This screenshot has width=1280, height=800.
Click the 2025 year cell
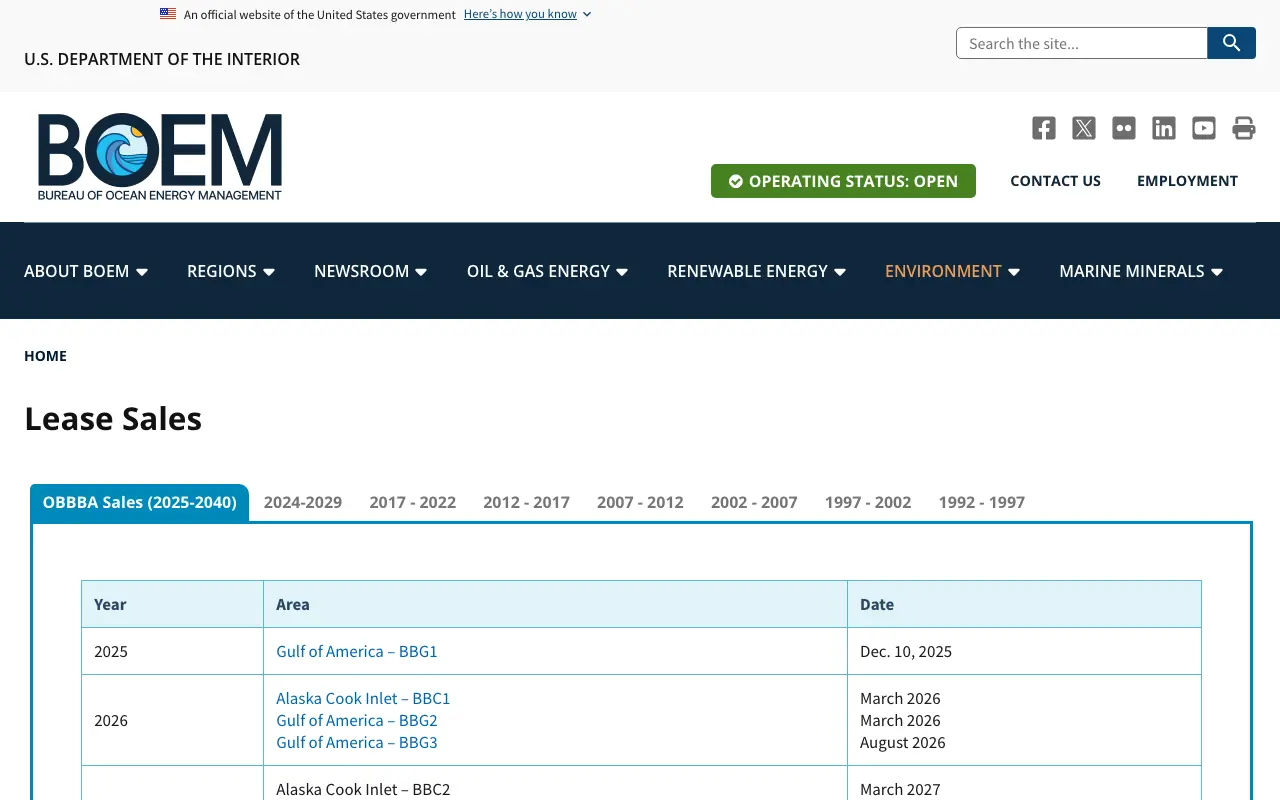[x=172, y=651]
